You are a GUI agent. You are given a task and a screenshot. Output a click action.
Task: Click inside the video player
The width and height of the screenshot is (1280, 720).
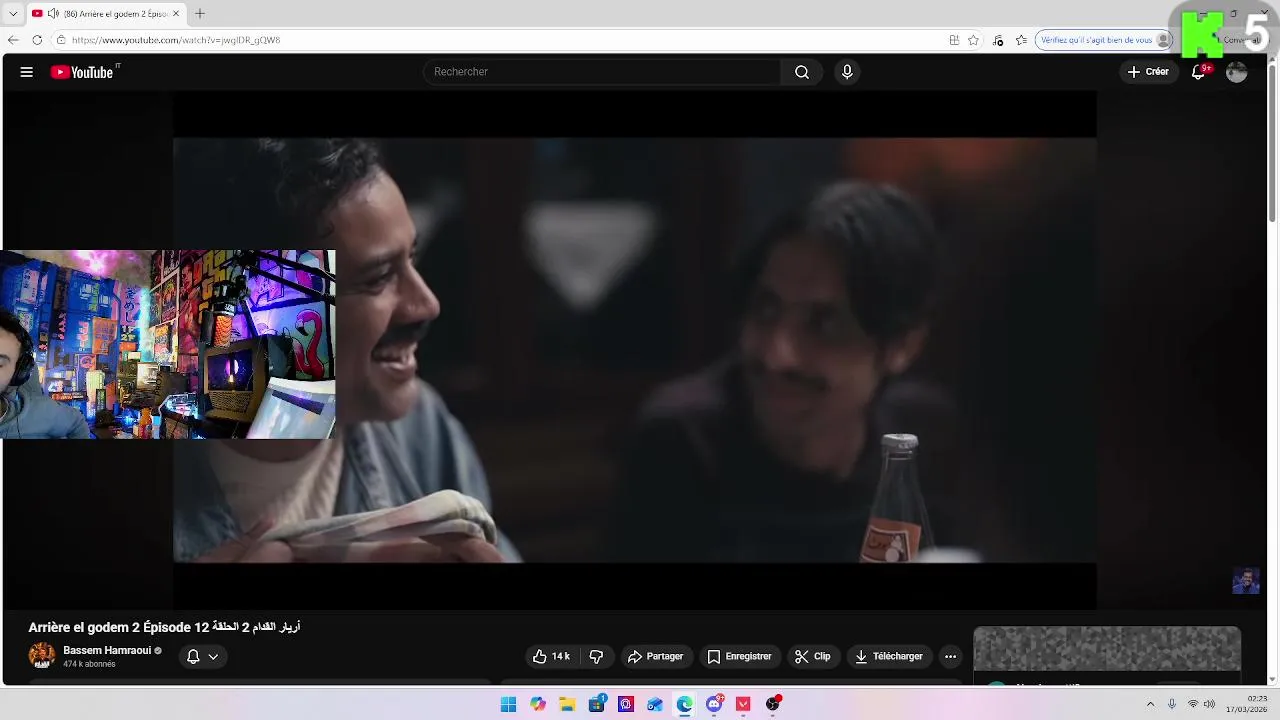tap(635, 350)
